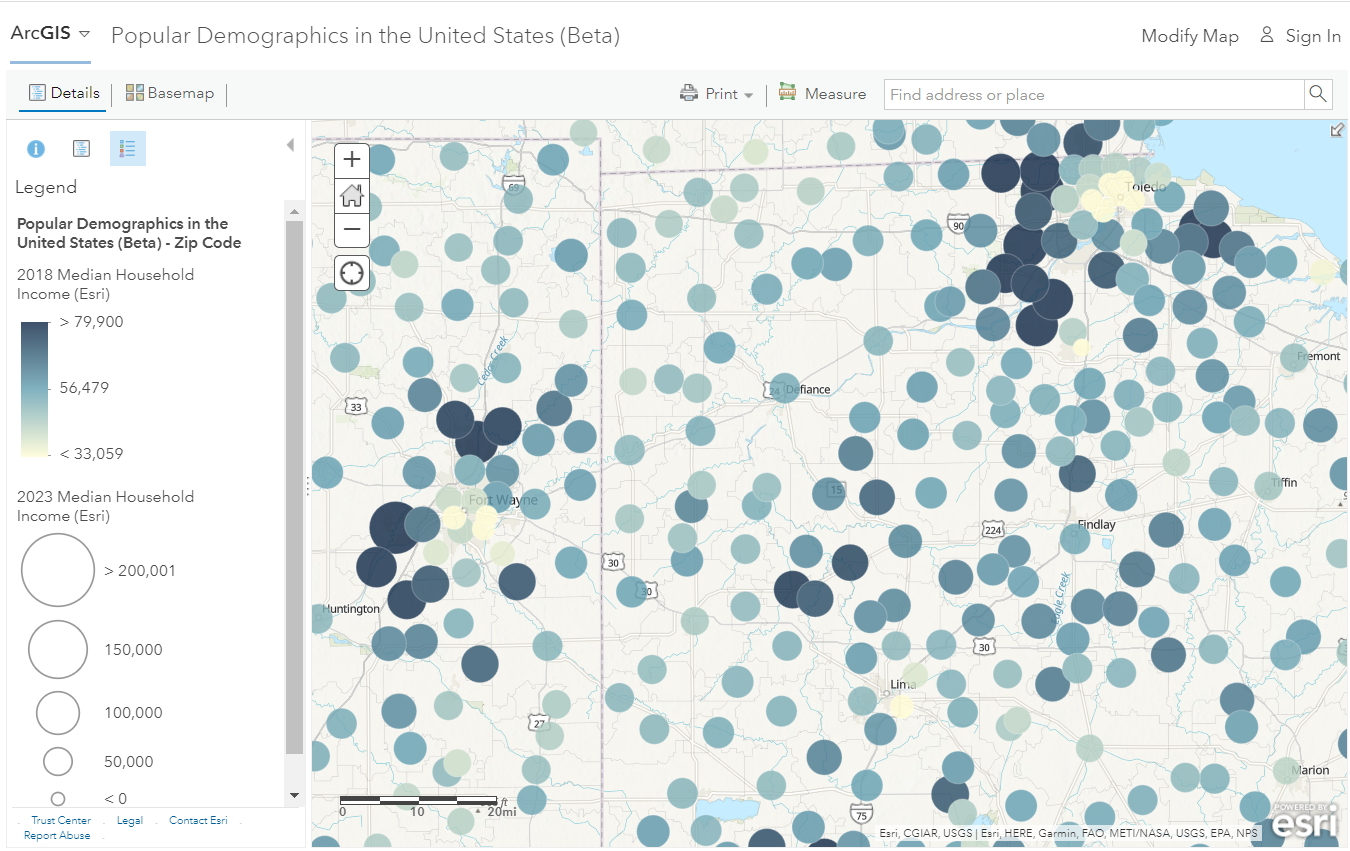Open the ArcGIS dropdown menu
Viewport: 1350px width, 851px height.
tap(50, 33)
